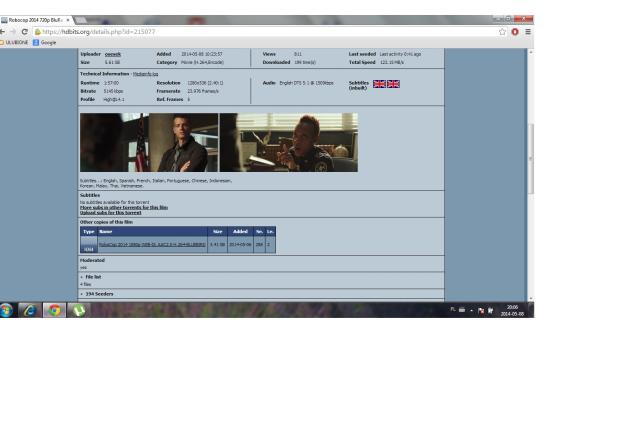
Task: Click the keyboard tray icon
Action: (462, 310)
